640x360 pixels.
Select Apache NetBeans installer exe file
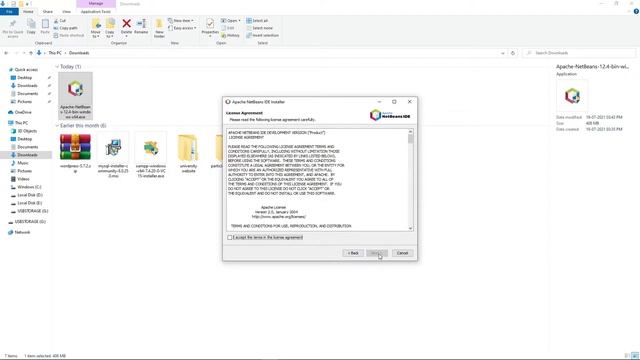tap(76, 96)
